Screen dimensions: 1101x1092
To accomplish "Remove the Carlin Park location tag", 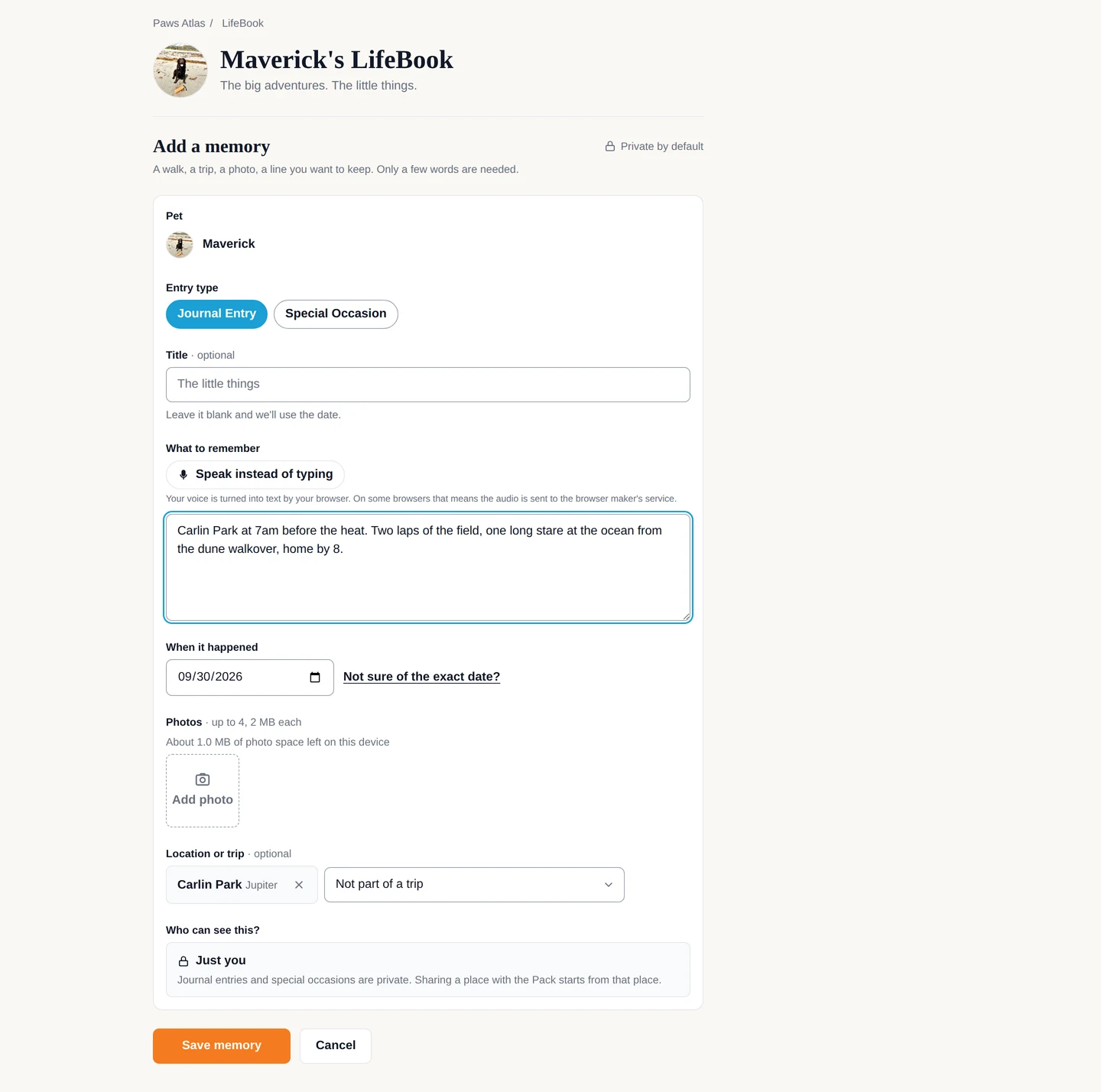I will click(x=299, y=885).
